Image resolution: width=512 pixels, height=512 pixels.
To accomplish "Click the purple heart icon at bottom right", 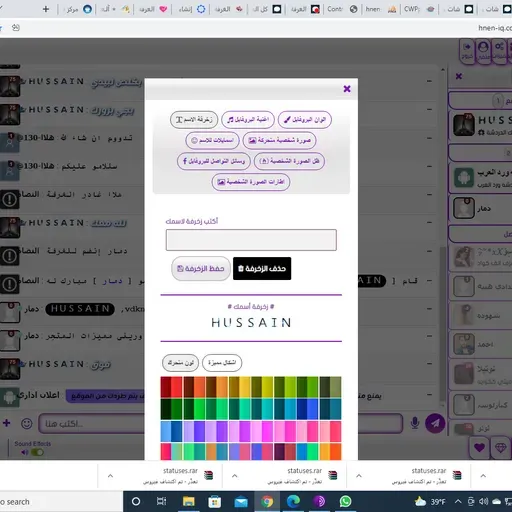I will pos(479,447).
